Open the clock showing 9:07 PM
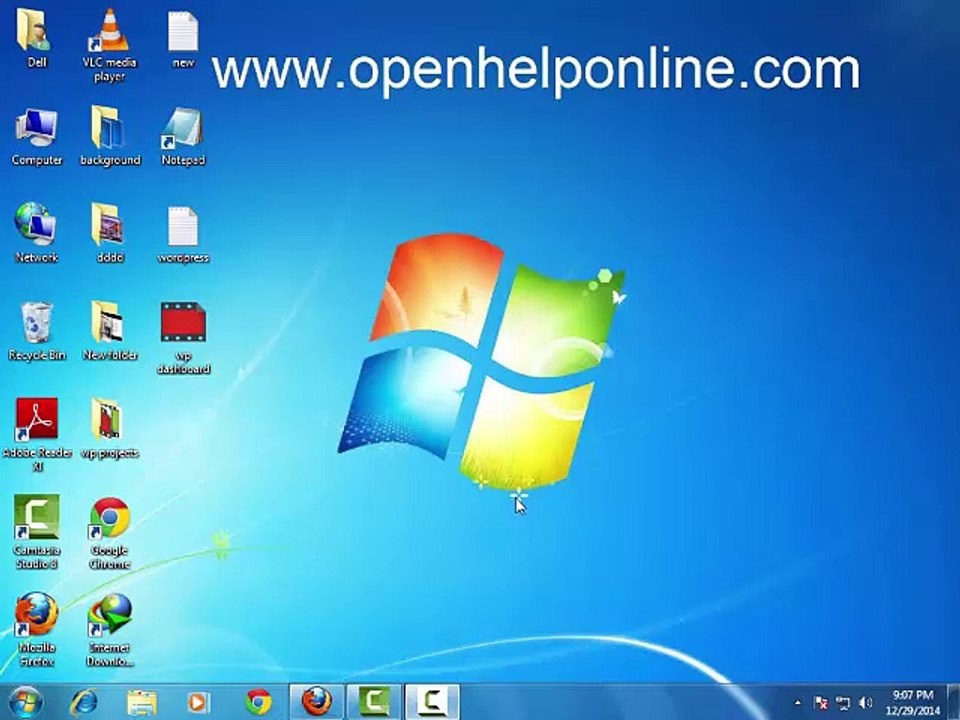960x720 pixels. click(x=912, y=702)
